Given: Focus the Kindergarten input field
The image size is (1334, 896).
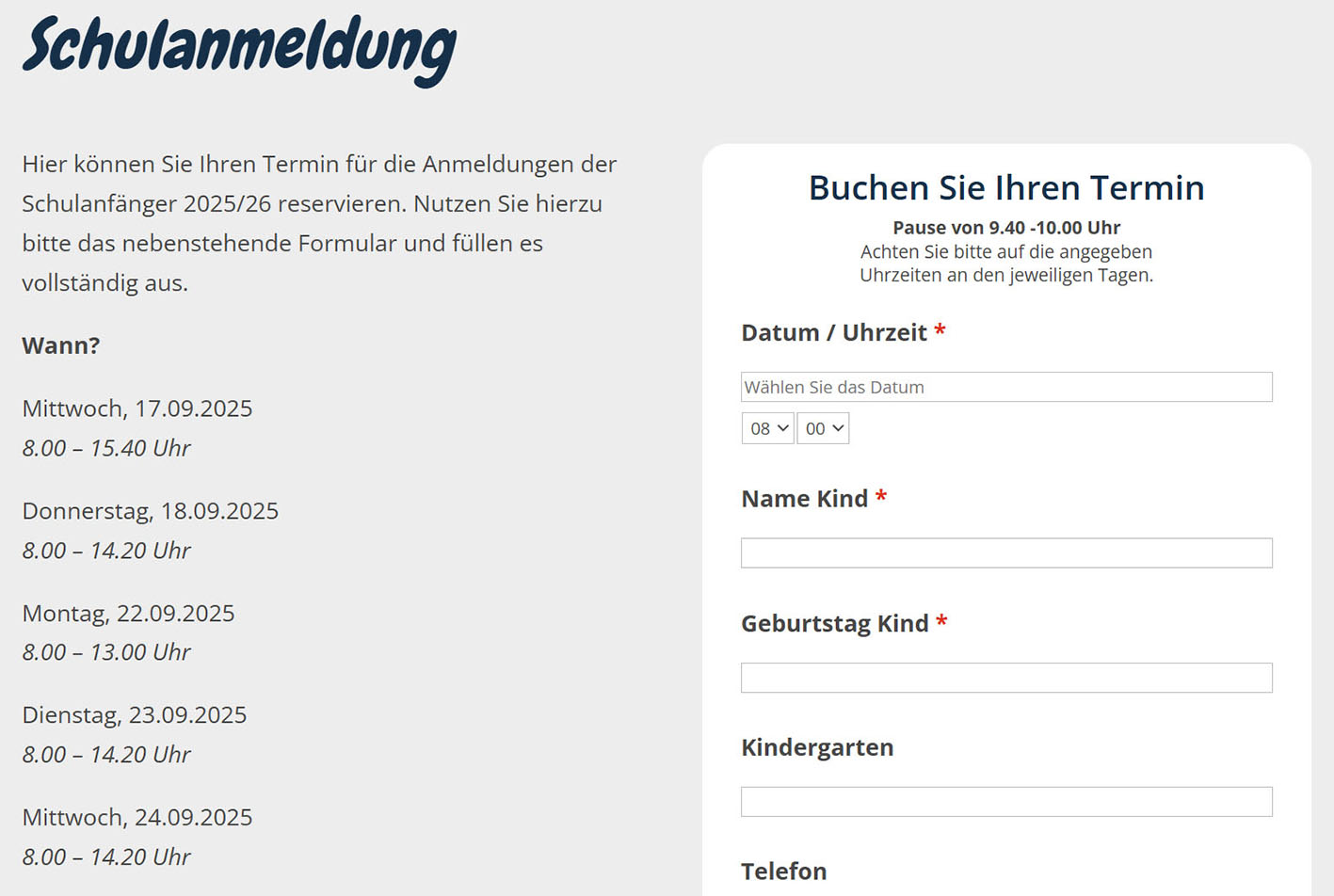Looking at the screenshot, I should click(1006, 802).
